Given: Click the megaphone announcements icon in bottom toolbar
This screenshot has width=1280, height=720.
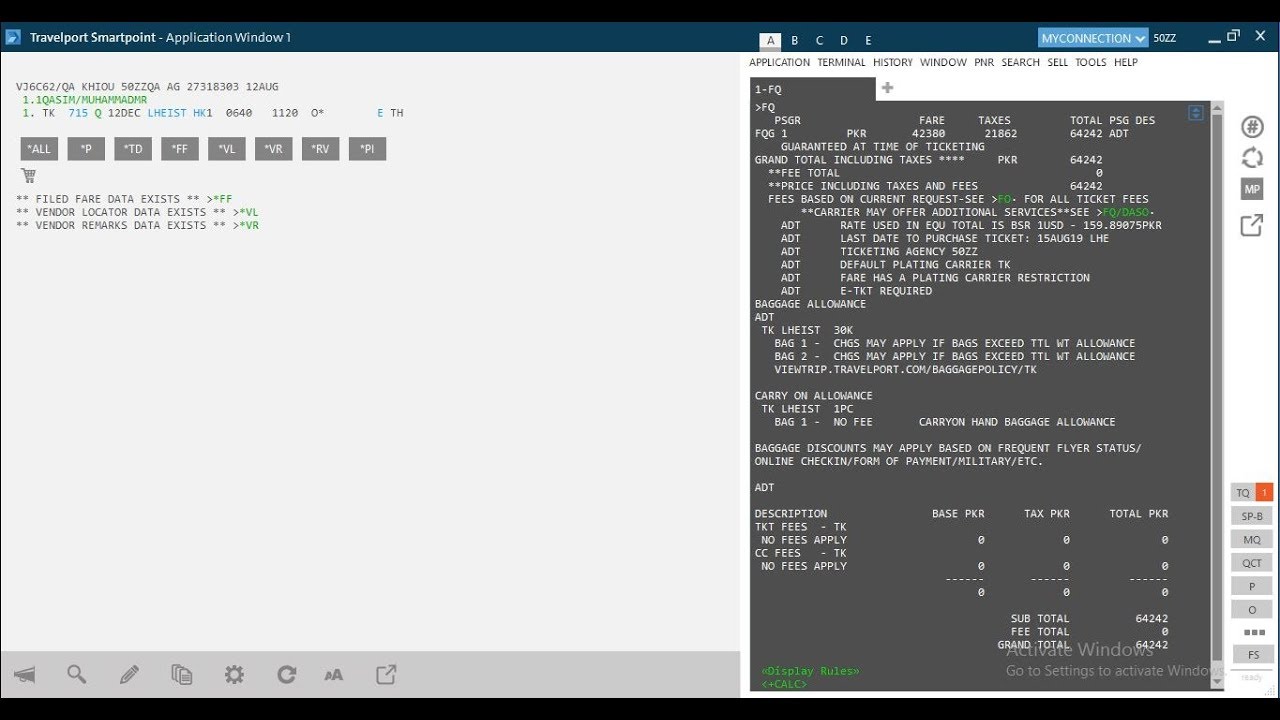Looking at the screenshot, I should point(24,675).
